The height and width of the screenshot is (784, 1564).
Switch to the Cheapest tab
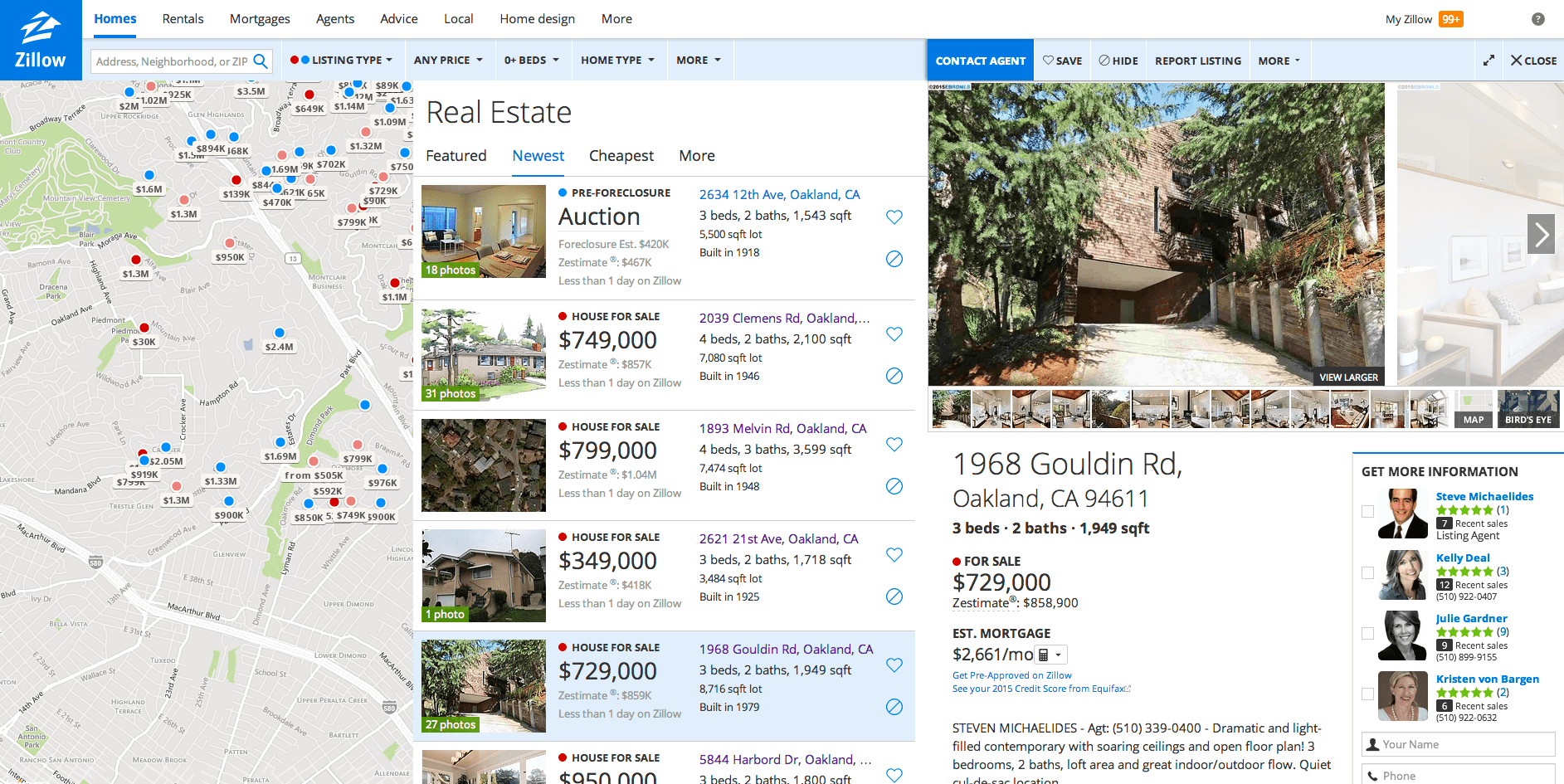(621, 156)
